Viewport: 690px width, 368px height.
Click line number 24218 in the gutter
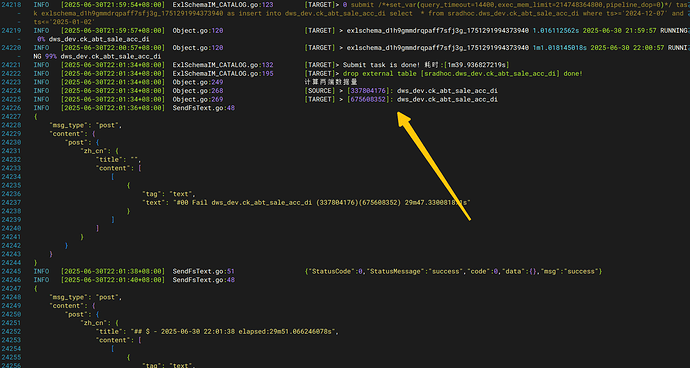click(x=11, y=5)
